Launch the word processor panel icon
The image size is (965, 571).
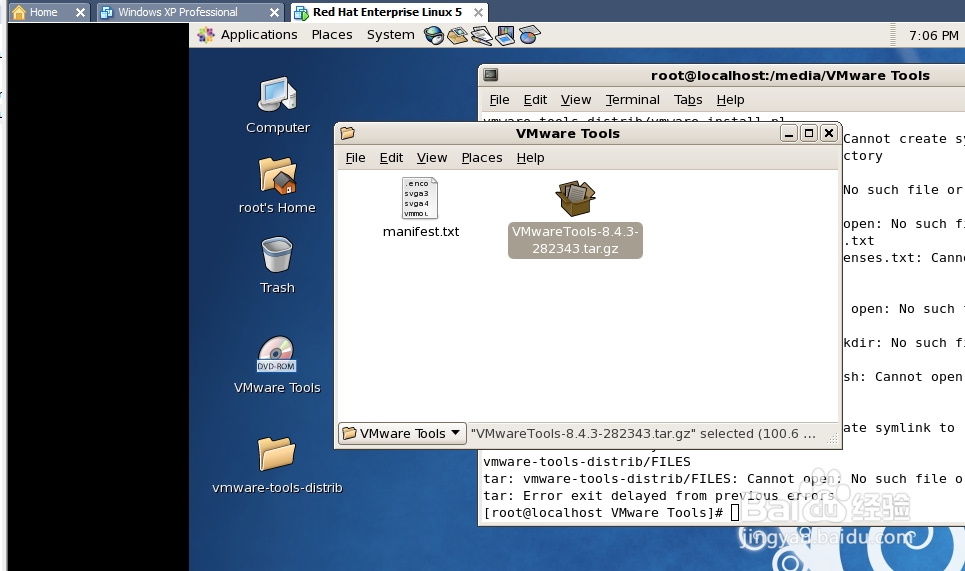[x=481, y=36]
